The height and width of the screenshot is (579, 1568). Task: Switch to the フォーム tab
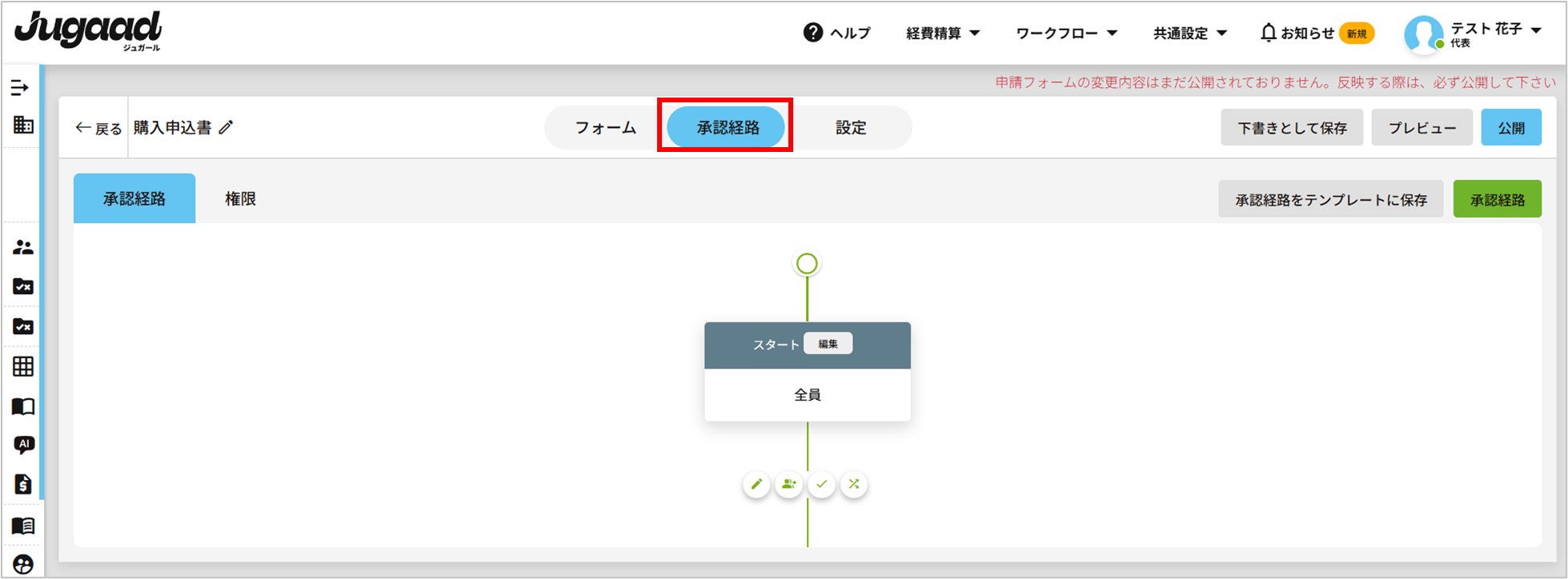tap(606, 128)
